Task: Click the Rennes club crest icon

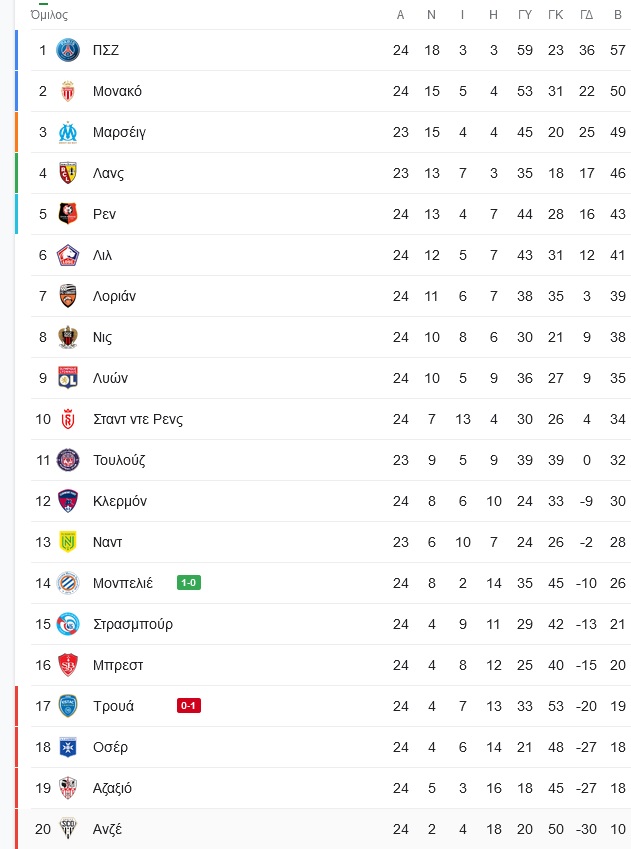Action: pyautogui.click(x=68, y=214)
